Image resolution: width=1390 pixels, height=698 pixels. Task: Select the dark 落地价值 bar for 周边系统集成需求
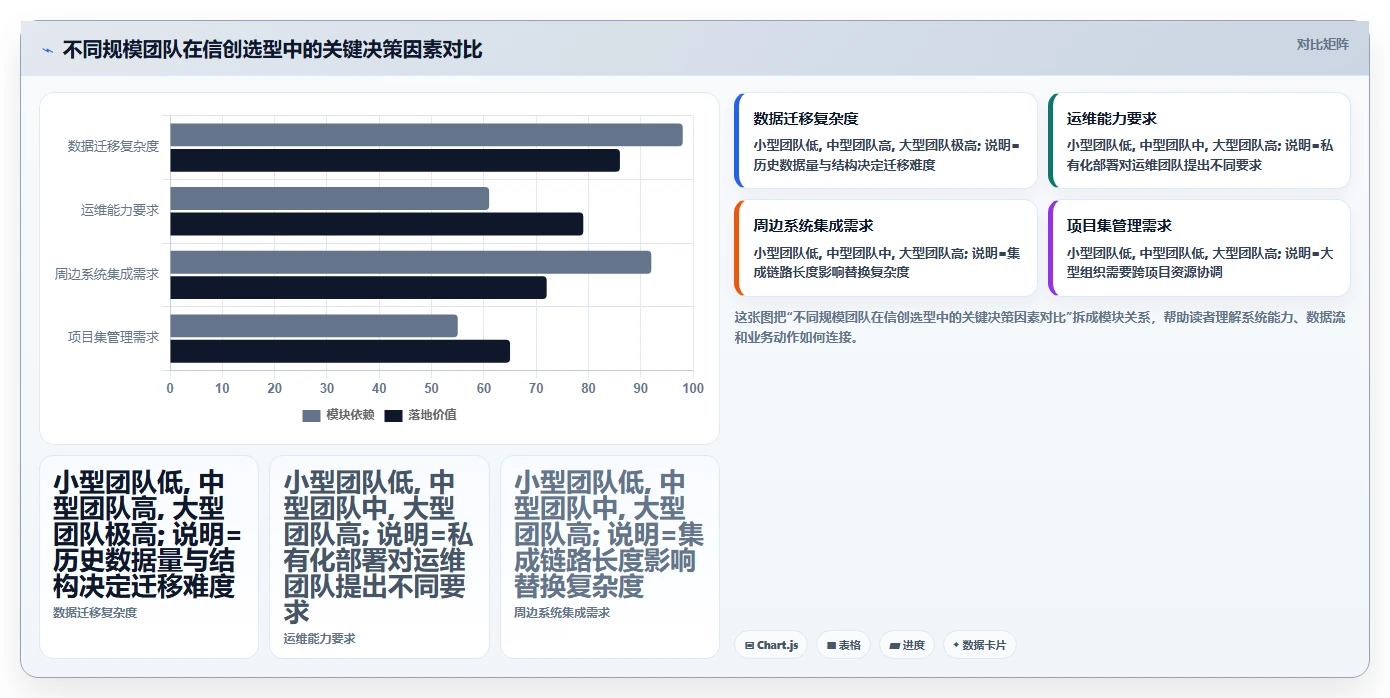coord(358,288)
